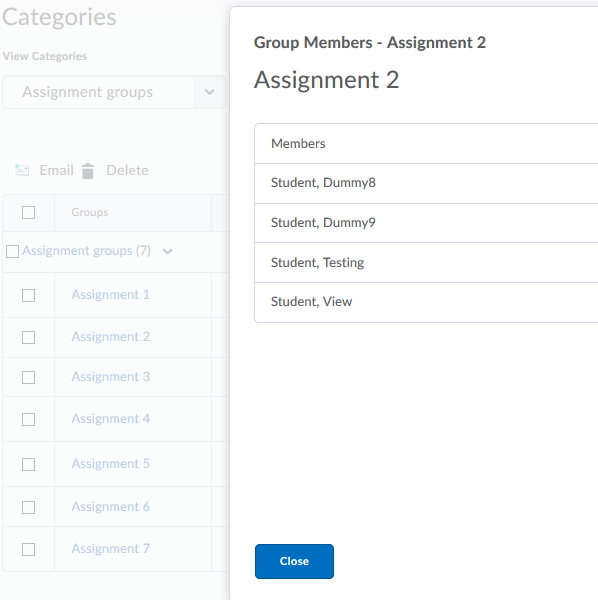The image size is (598, 600).
Task: Check the Assignment 6 row checkbox
Action: (x=29, y=507)
